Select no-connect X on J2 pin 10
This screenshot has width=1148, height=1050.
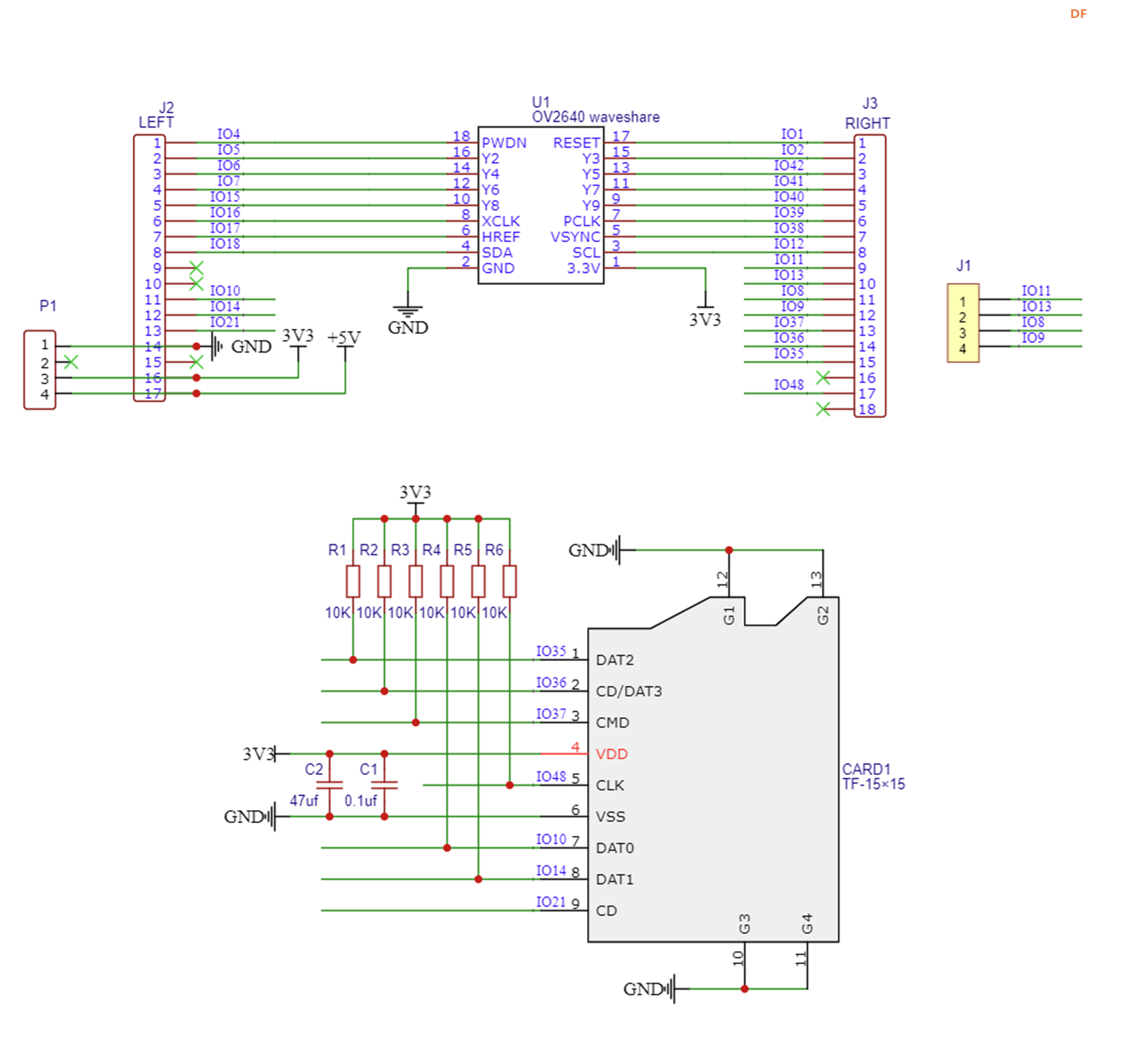click(x=196, y=284)
